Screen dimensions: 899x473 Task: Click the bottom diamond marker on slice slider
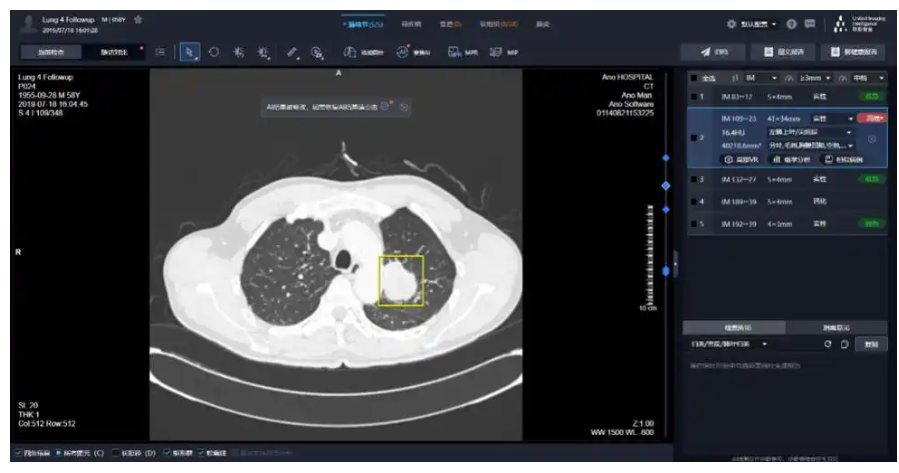click(x=666, y=271)
